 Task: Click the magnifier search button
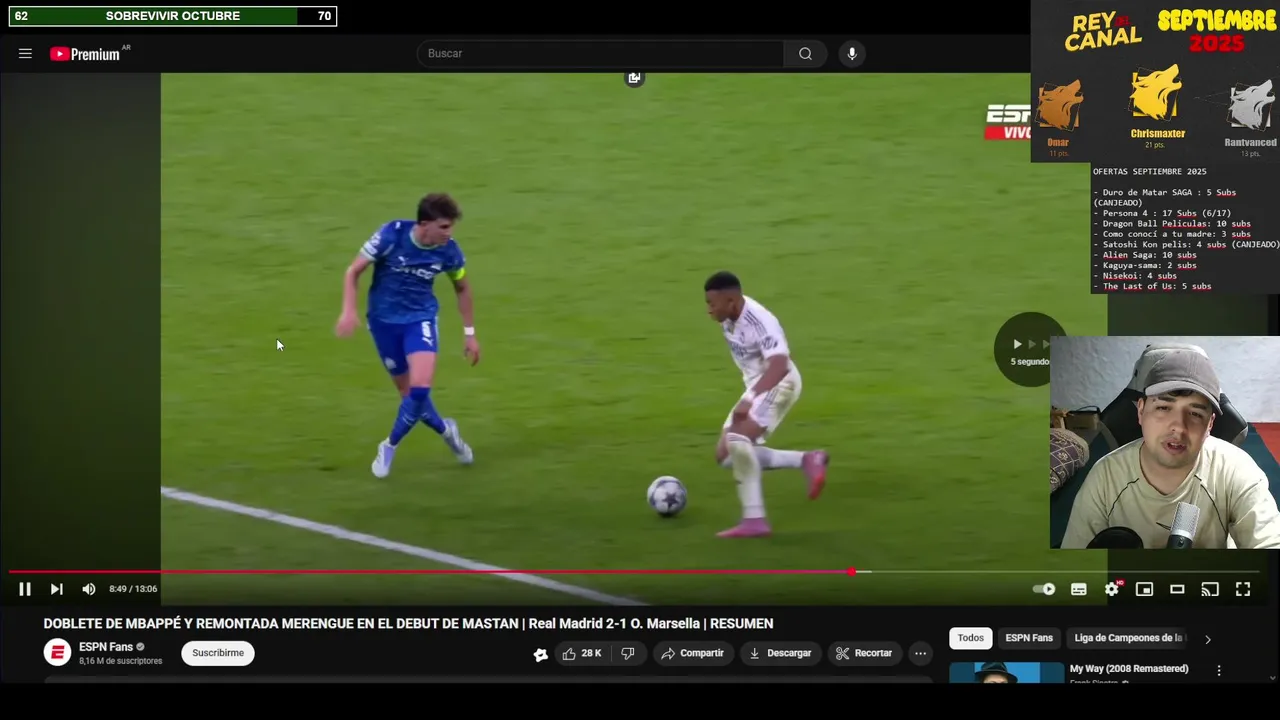[x=805, y=54]
